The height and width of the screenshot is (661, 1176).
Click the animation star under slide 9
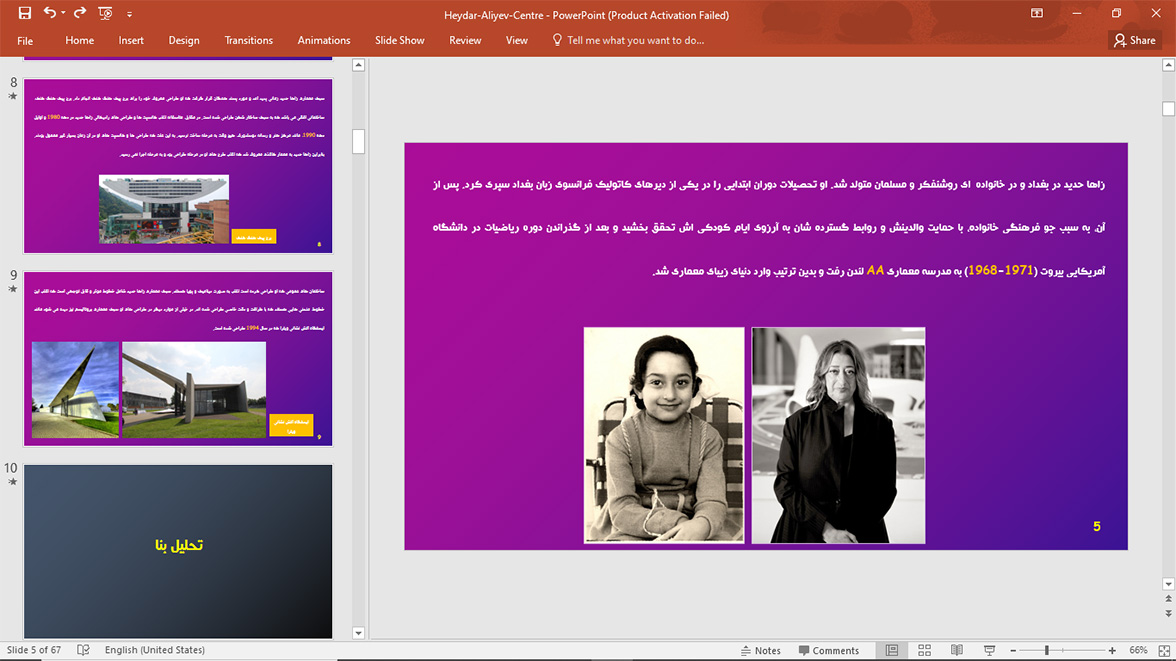[12, 289]
